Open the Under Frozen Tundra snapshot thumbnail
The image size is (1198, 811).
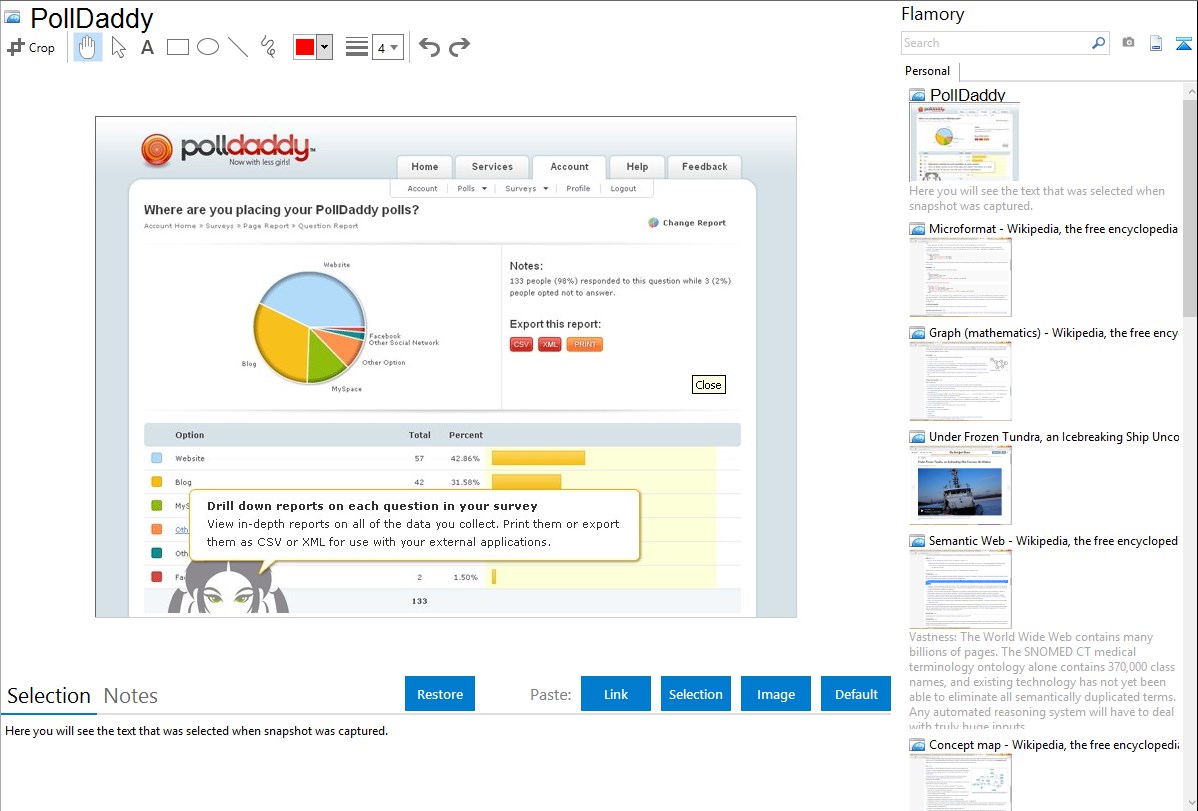[960, 485]
